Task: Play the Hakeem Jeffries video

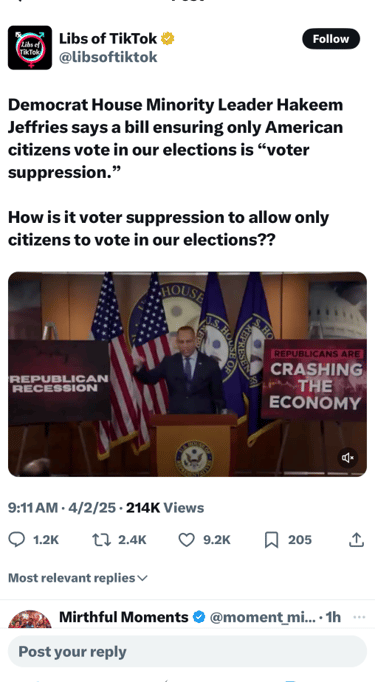Action: point(188,374)
